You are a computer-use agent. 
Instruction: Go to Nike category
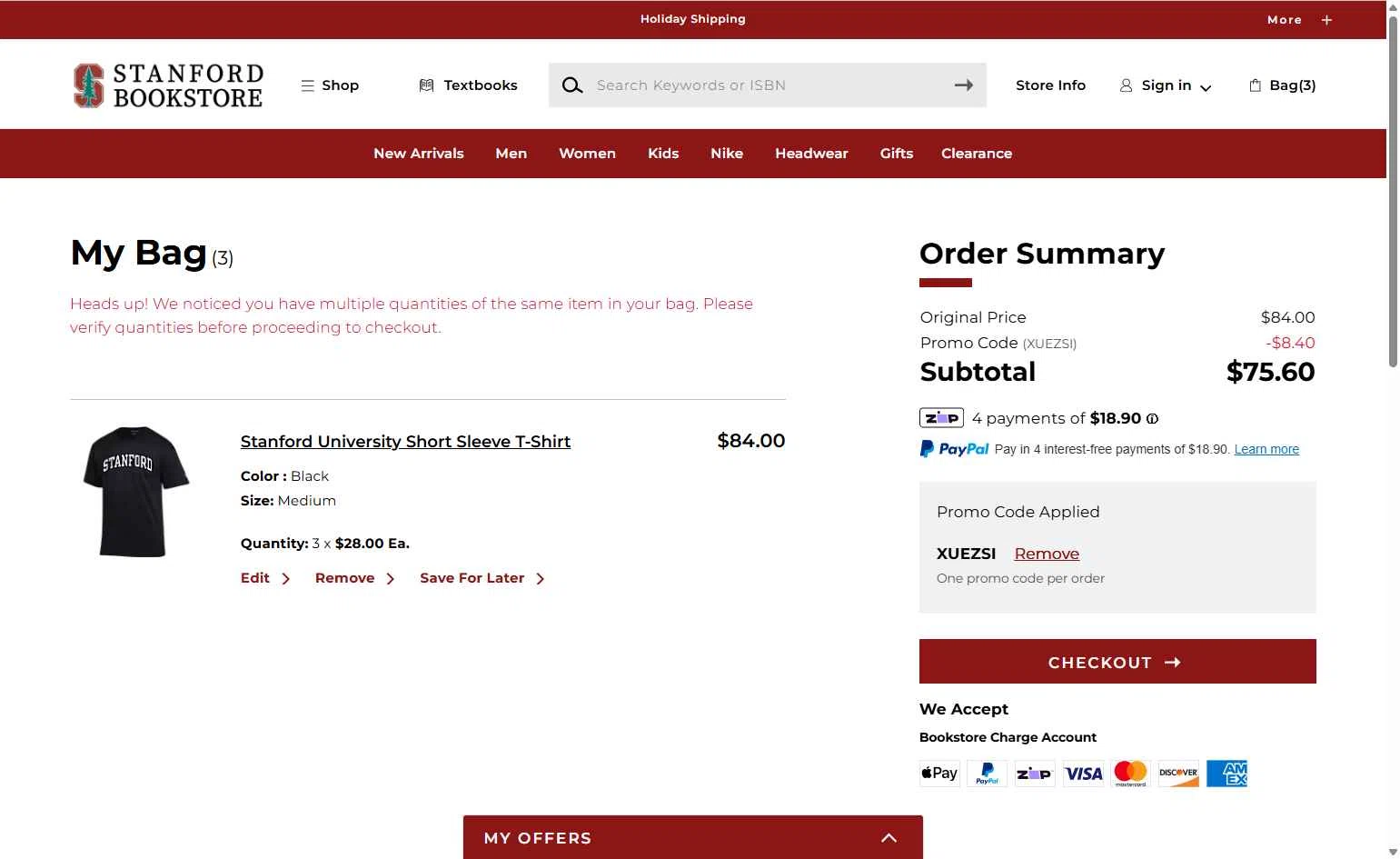click(x=727, y=154)
